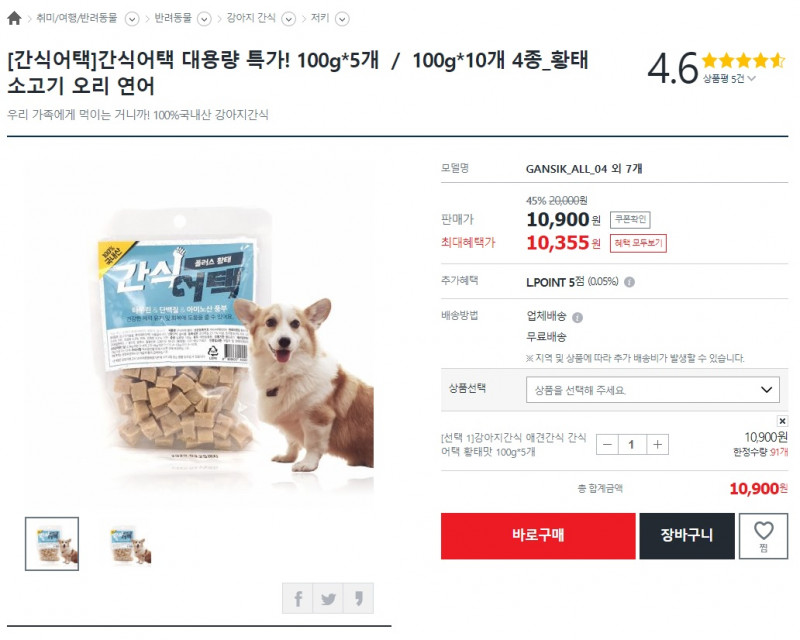Screen dimensions: 800x640
Task: Show LPOINT info tooltip icon
Action: pos(630,282)
